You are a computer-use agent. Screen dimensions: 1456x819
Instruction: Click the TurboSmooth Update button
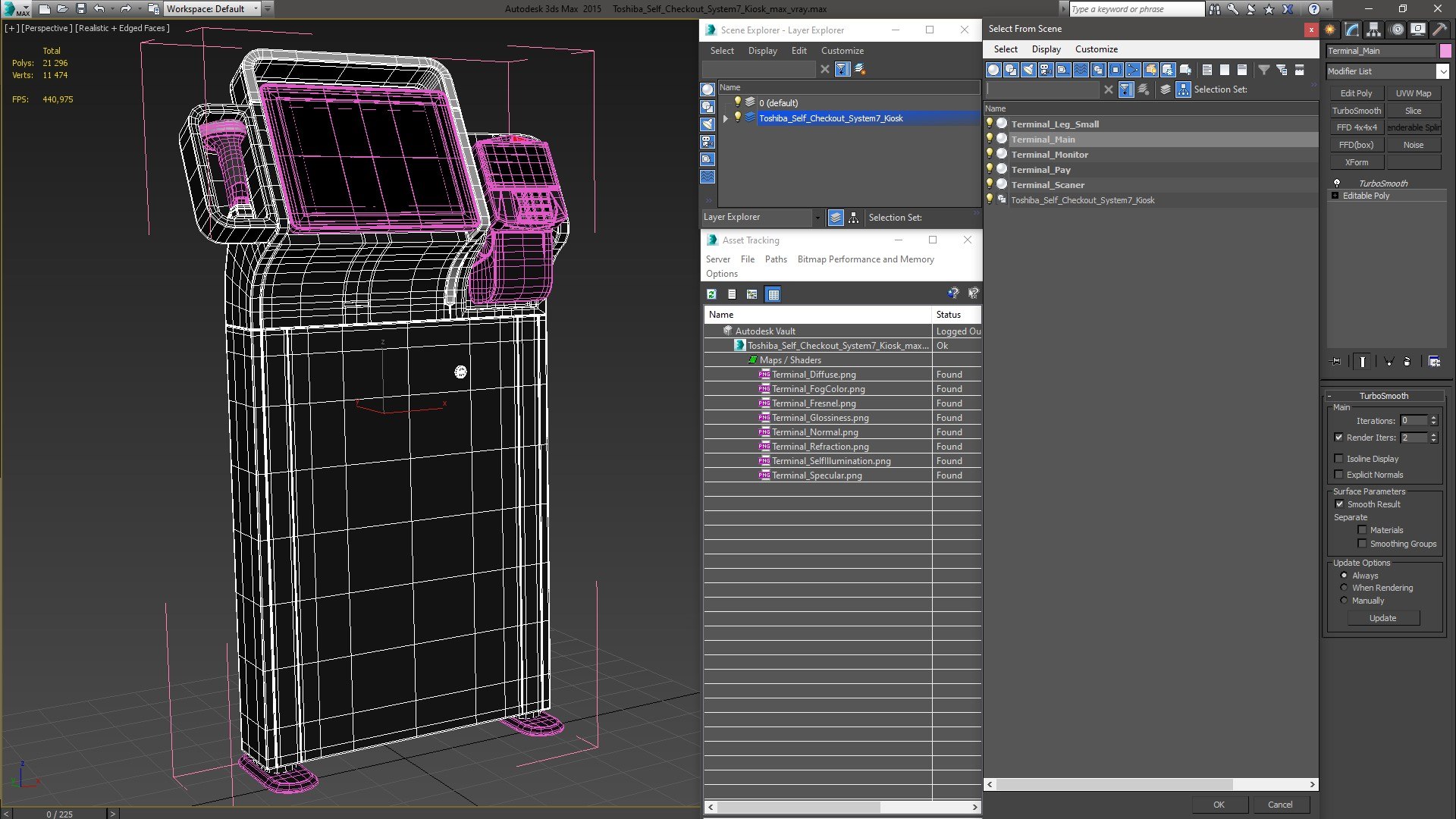[x=1382, y=618]
